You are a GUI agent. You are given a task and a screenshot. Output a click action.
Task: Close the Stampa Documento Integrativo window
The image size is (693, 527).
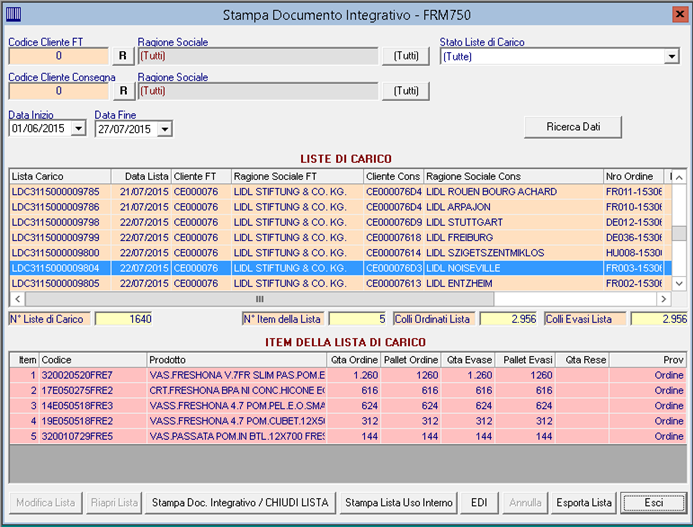[x=679, y=15]
